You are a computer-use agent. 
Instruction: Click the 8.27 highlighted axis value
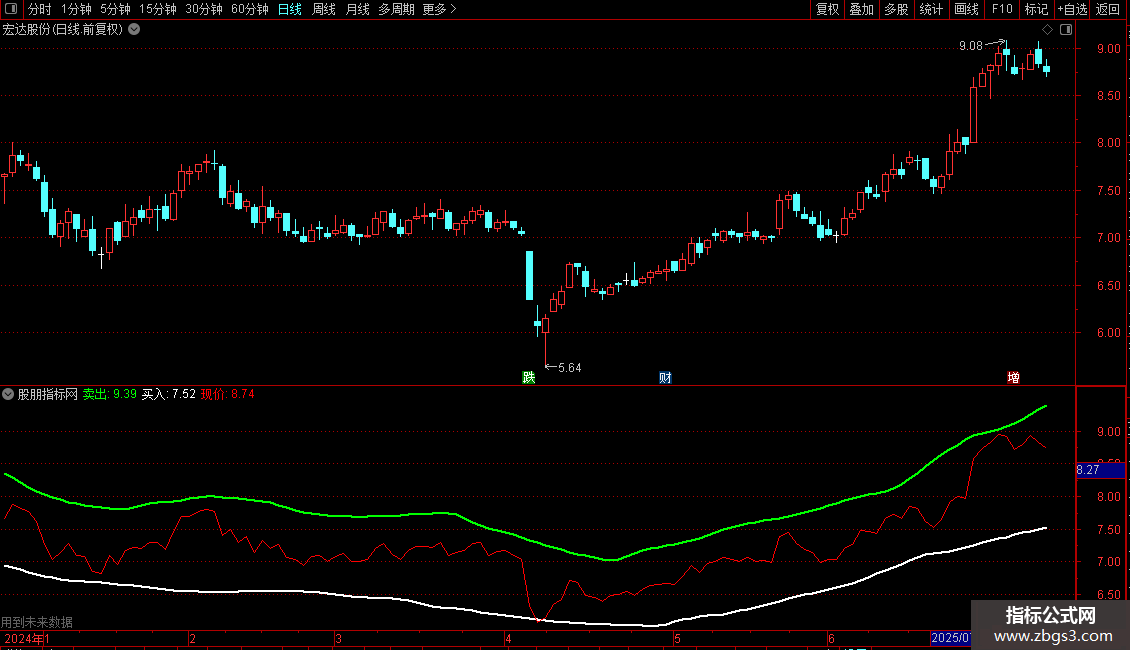point(1100,470)
